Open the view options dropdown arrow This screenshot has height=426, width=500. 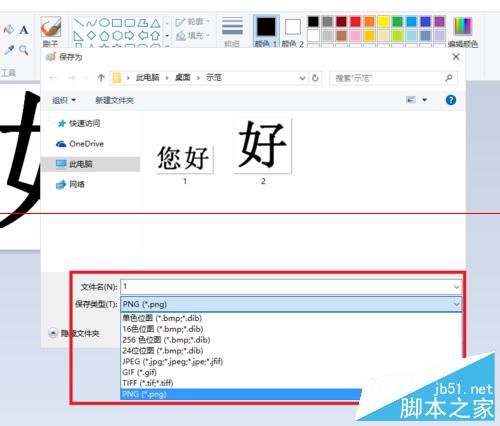pos(425,100)
